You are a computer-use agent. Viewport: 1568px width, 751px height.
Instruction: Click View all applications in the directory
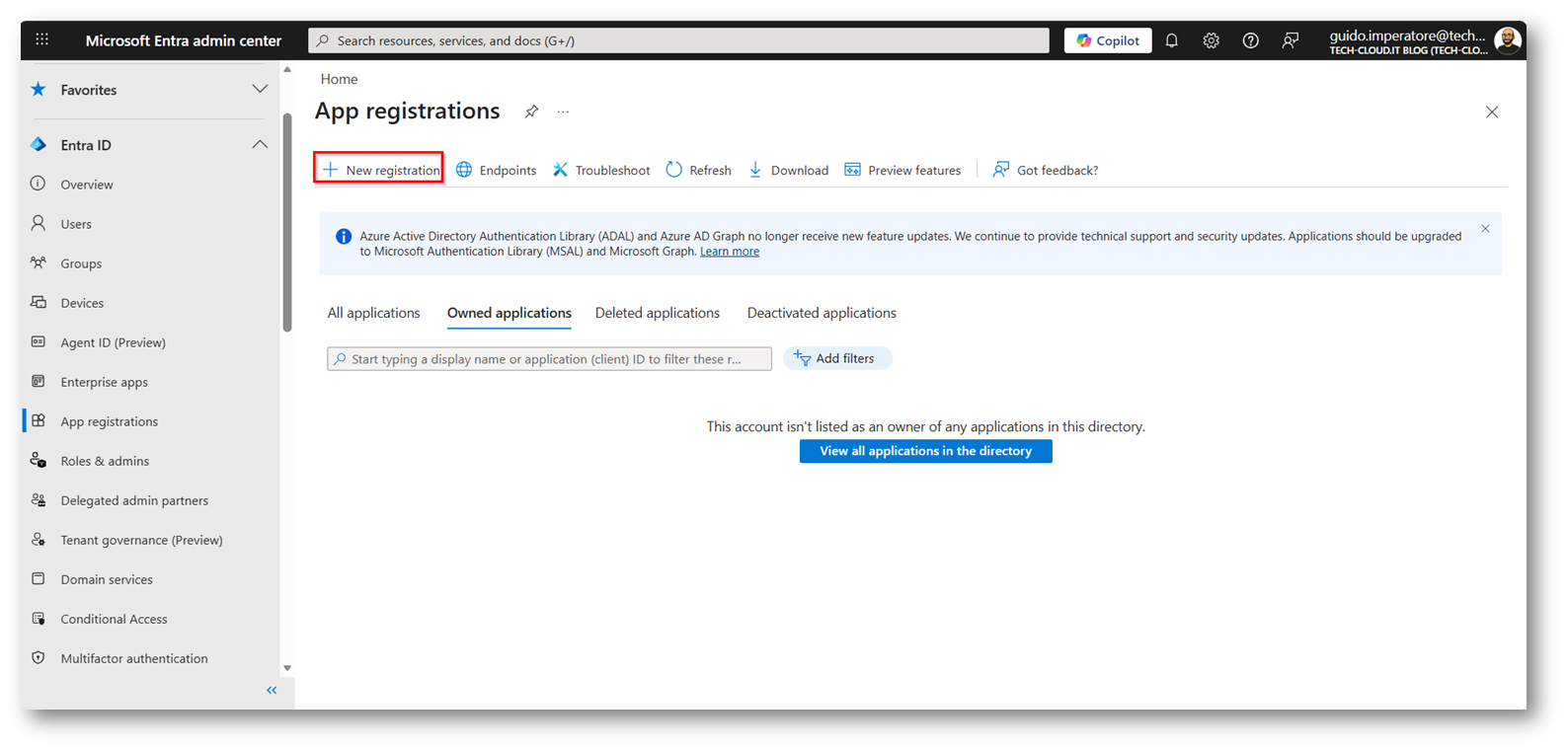tap(925, 451)
